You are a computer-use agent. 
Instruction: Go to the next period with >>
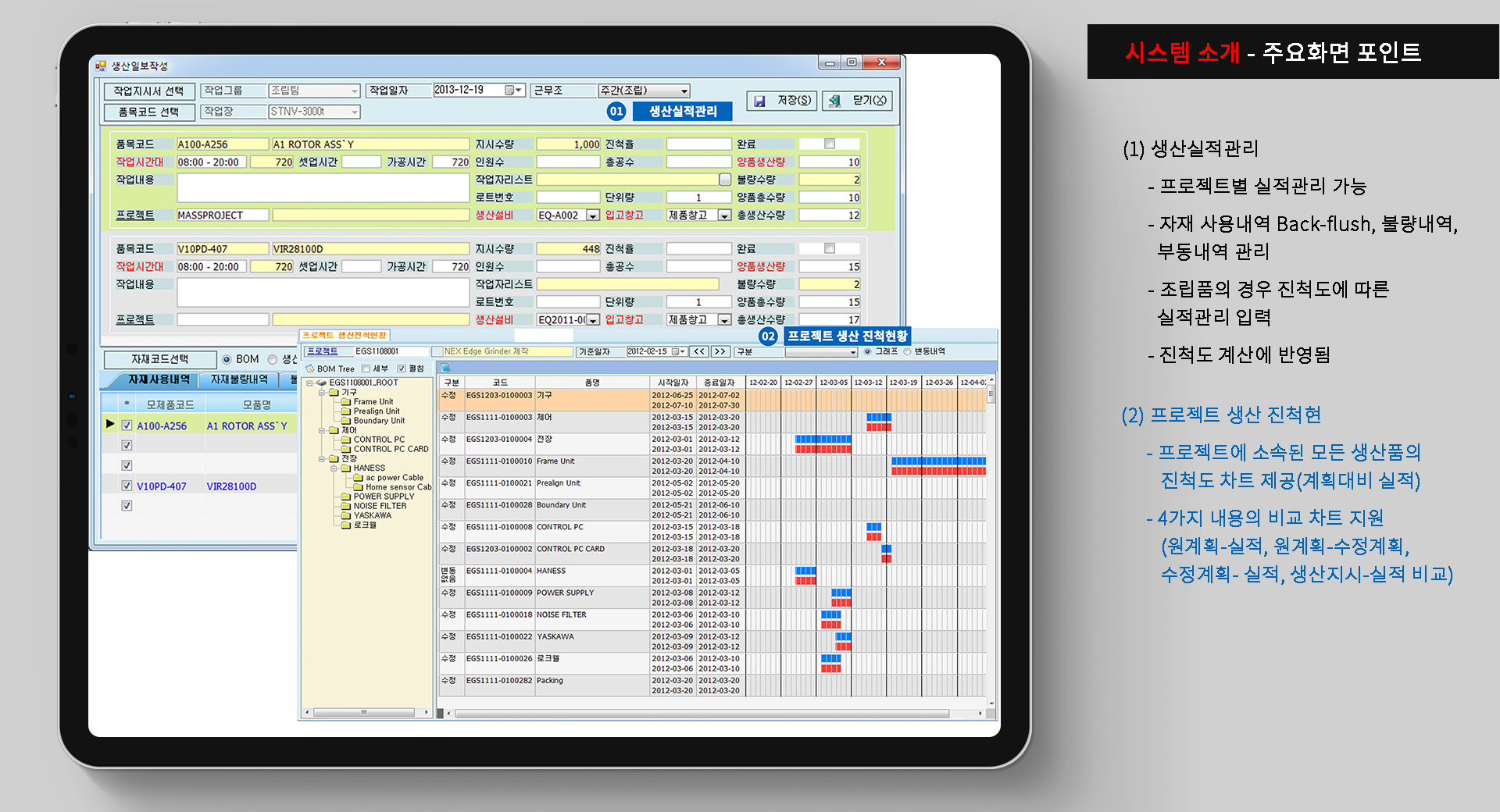pos(720,351)
